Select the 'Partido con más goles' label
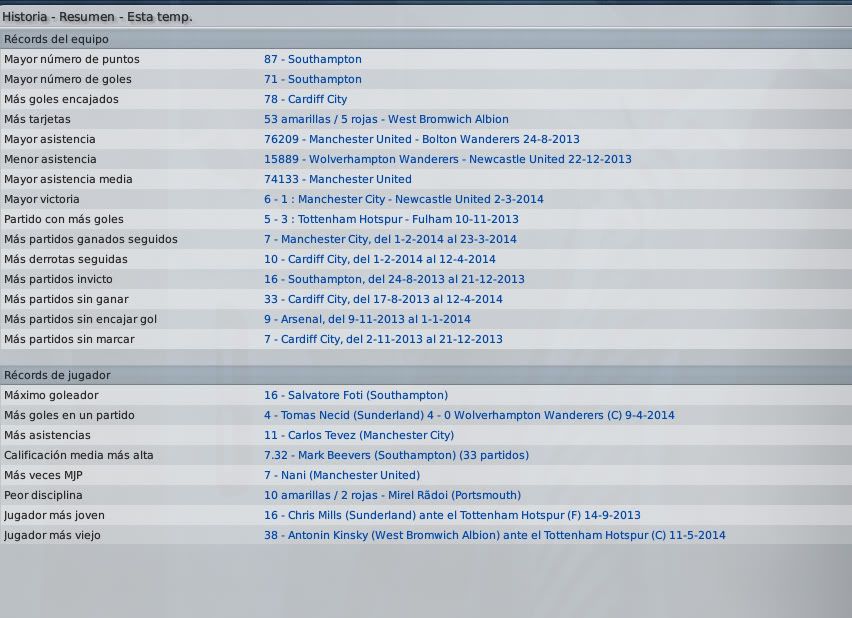Screen dimensions: 852x618 coord(64,220)
